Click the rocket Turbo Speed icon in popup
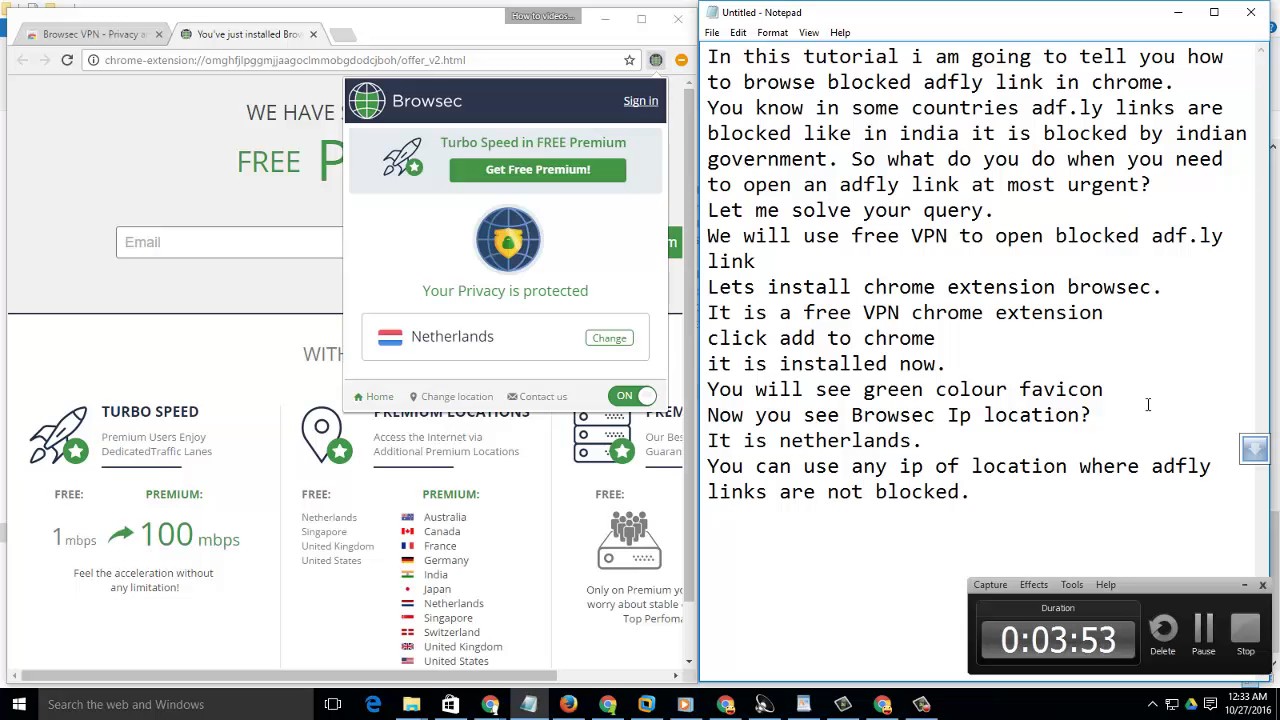This screenshot has height=720, width=1280. [x=403, y=158]
